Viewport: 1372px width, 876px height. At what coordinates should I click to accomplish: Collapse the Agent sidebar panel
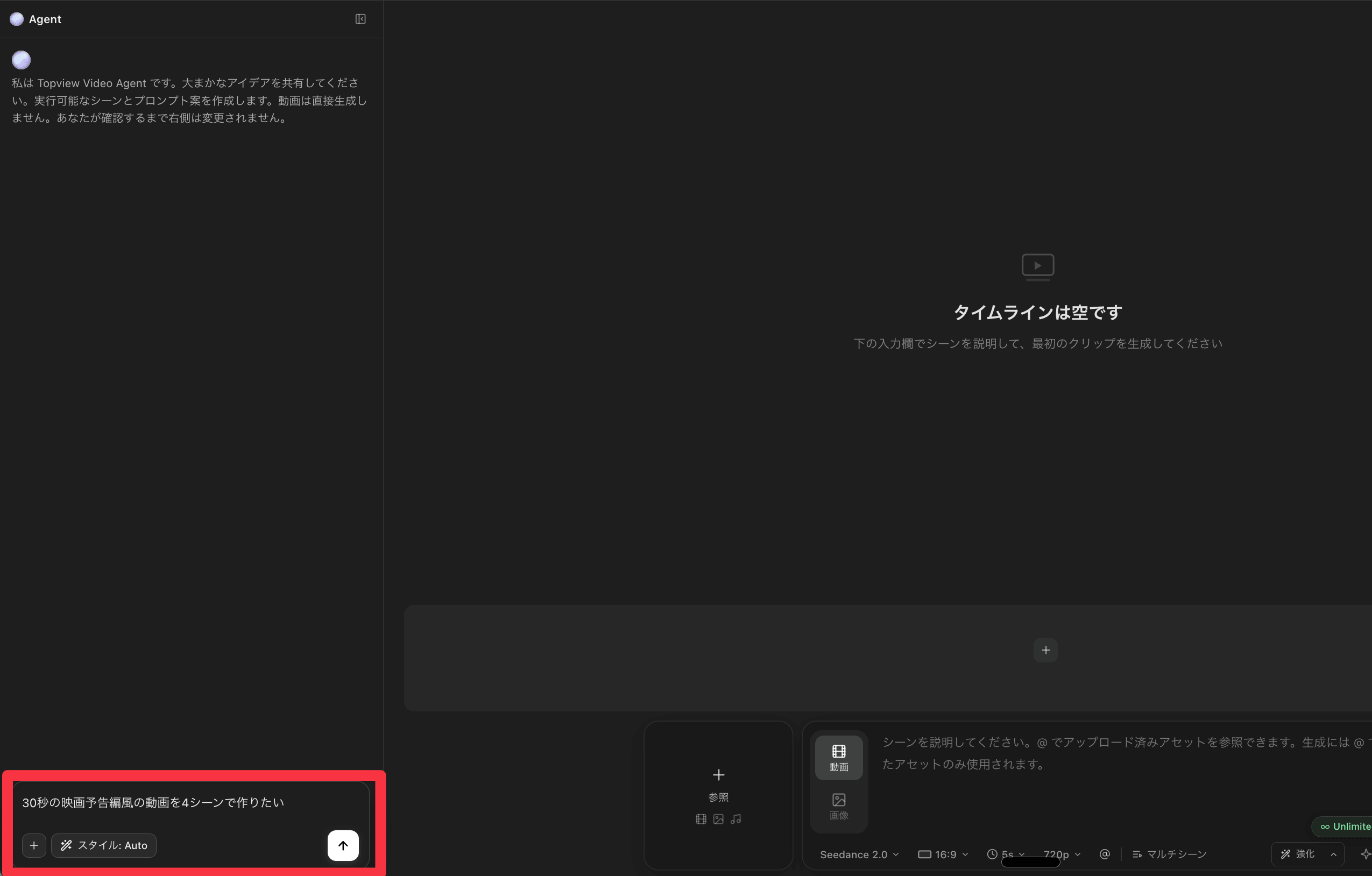tap(360, 19)
